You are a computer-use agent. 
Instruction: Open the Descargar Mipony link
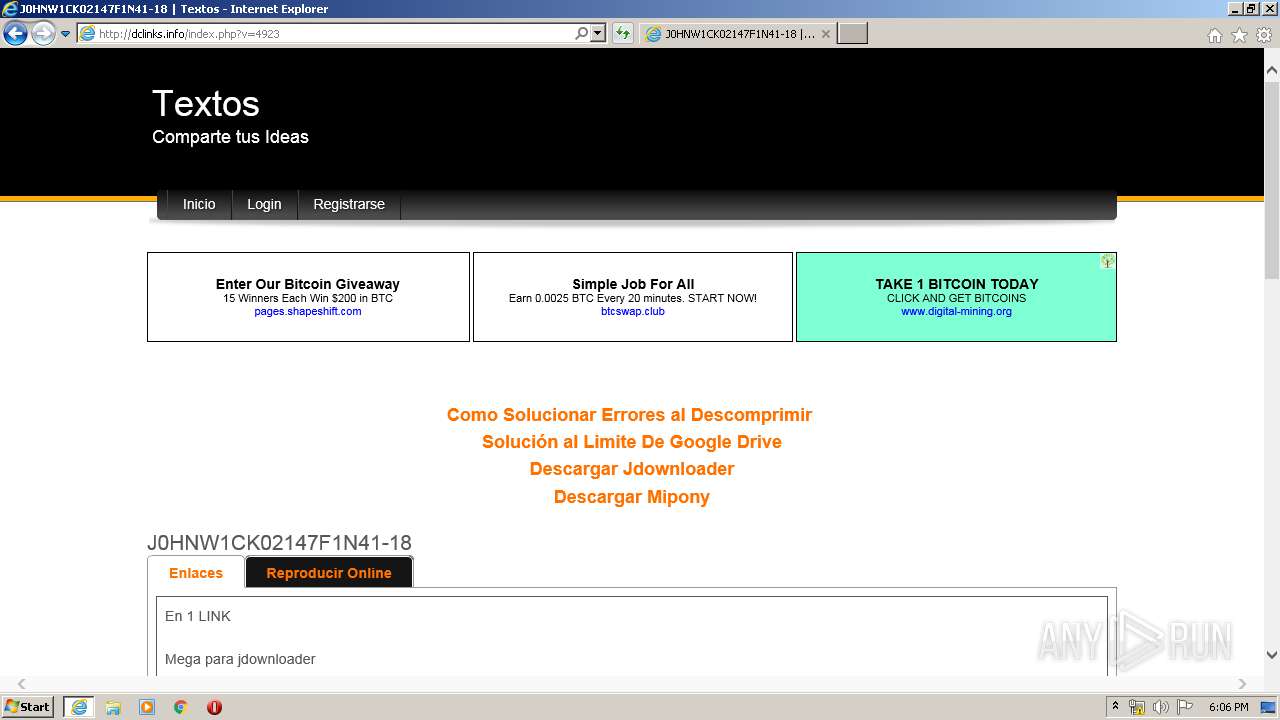pyautogui.click(x=632, y=497)
